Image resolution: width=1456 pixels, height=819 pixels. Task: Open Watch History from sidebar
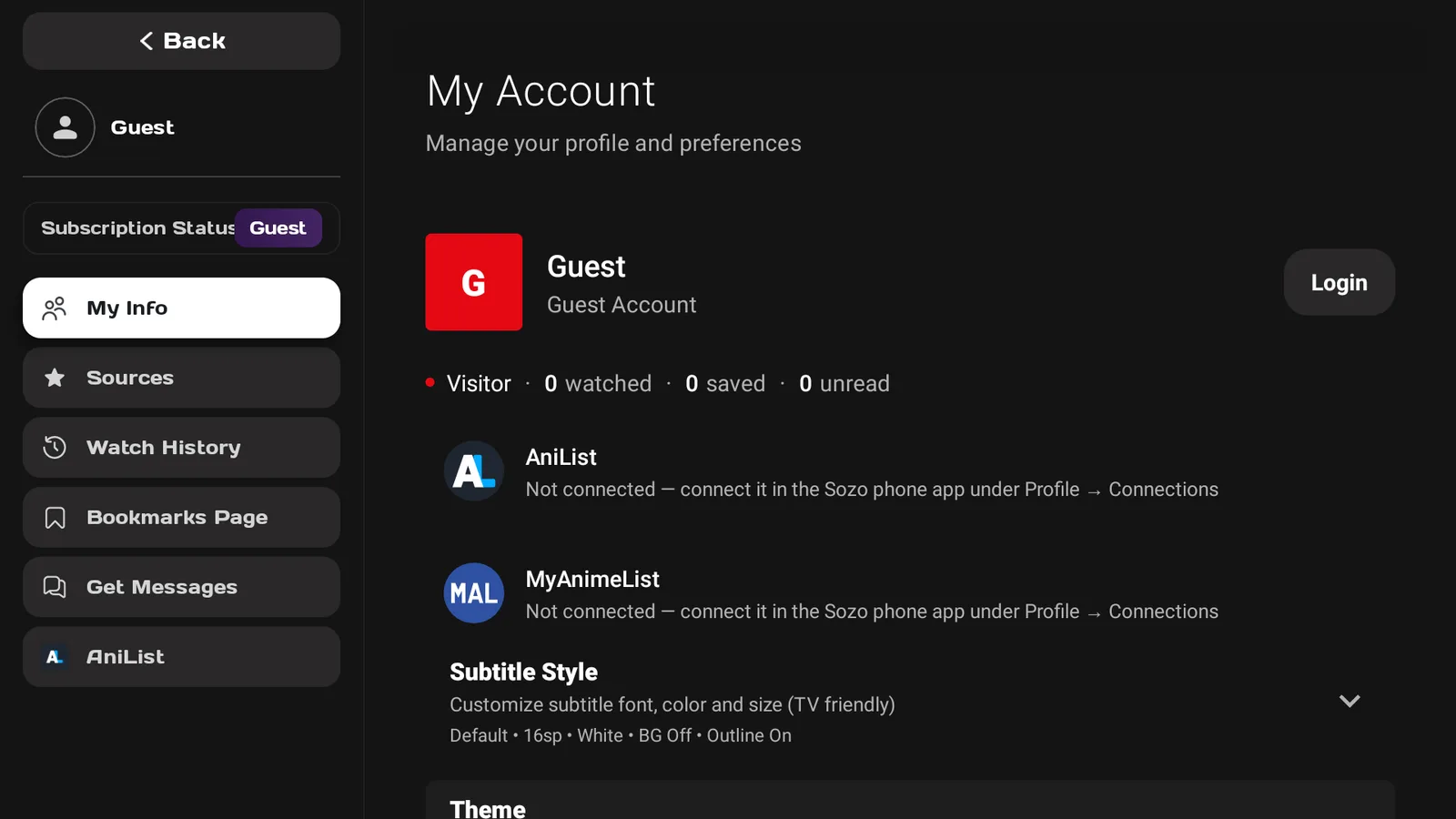[181, 448]
